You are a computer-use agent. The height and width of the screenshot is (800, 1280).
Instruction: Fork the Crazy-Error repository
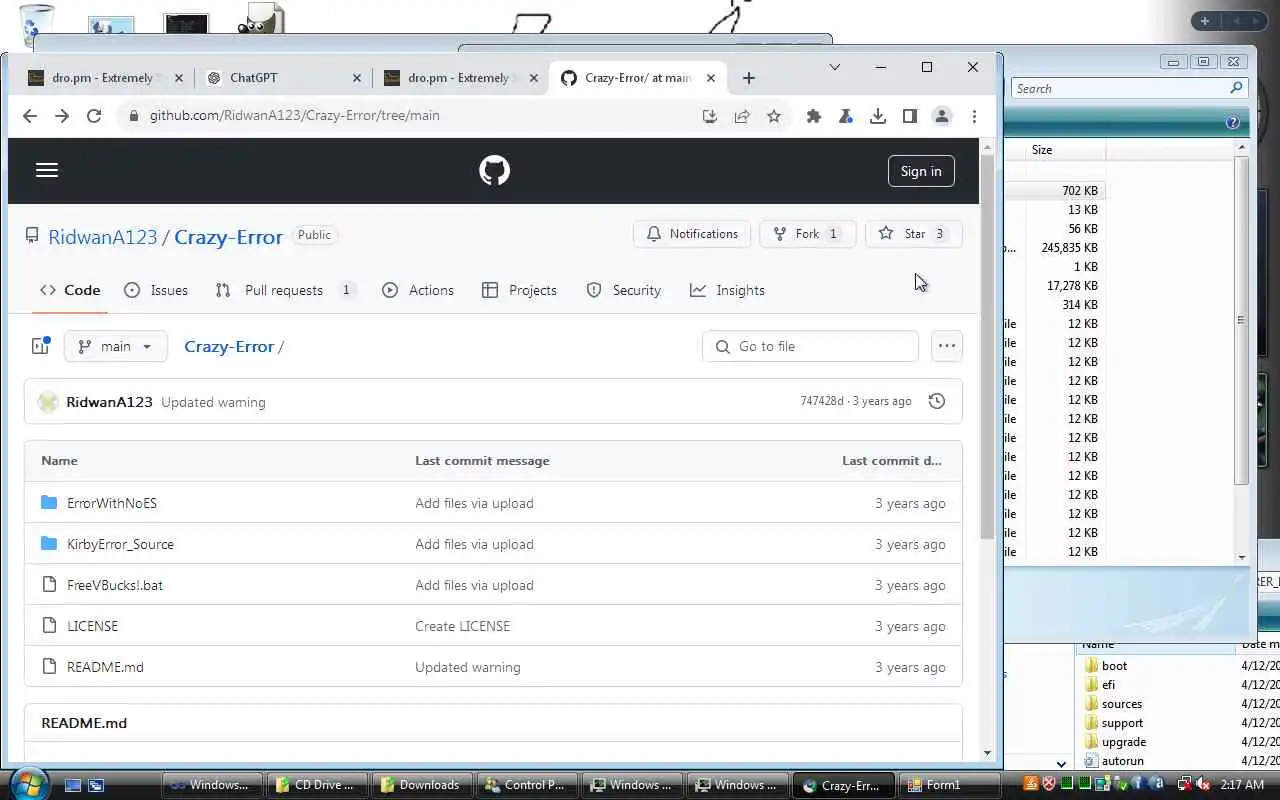click(x=807, y=234)
